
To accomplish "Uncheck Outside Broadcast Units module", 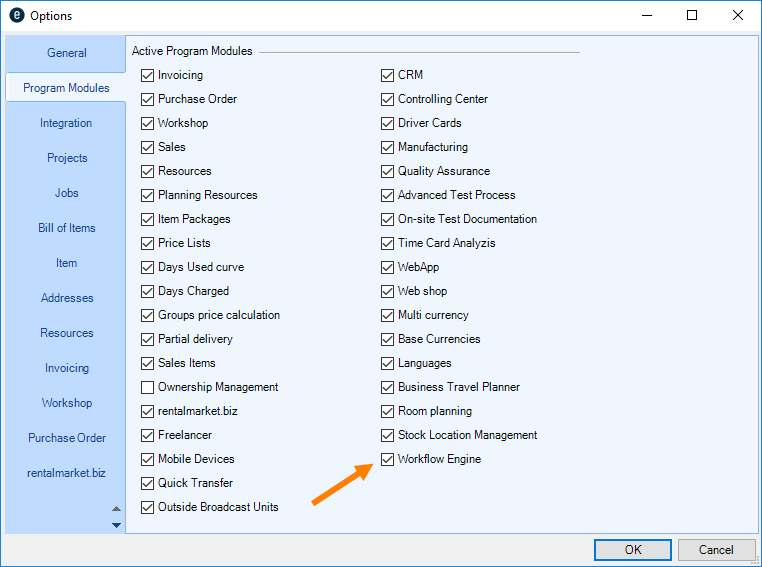I will (x=148, y=507).
